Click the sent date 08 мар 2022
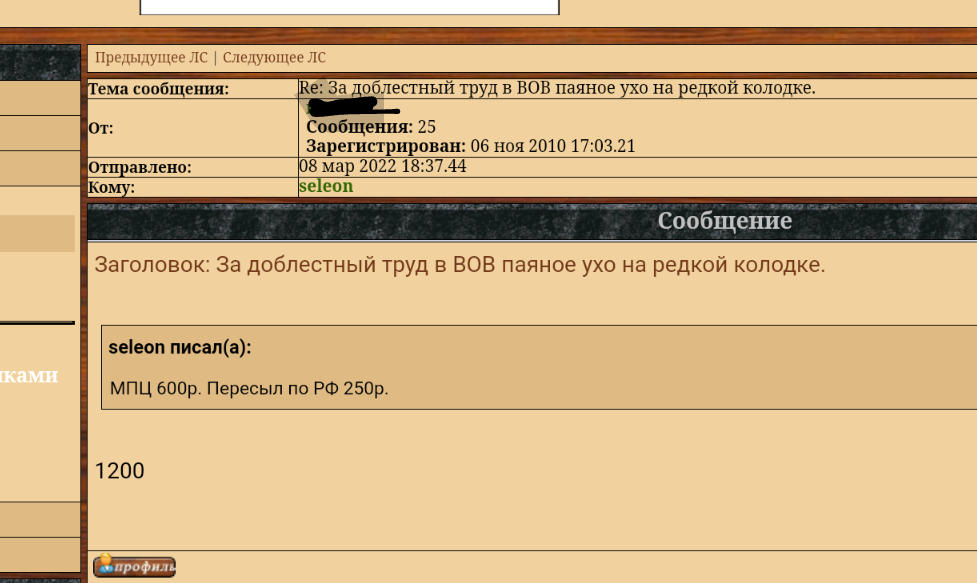 click(383, 166)
